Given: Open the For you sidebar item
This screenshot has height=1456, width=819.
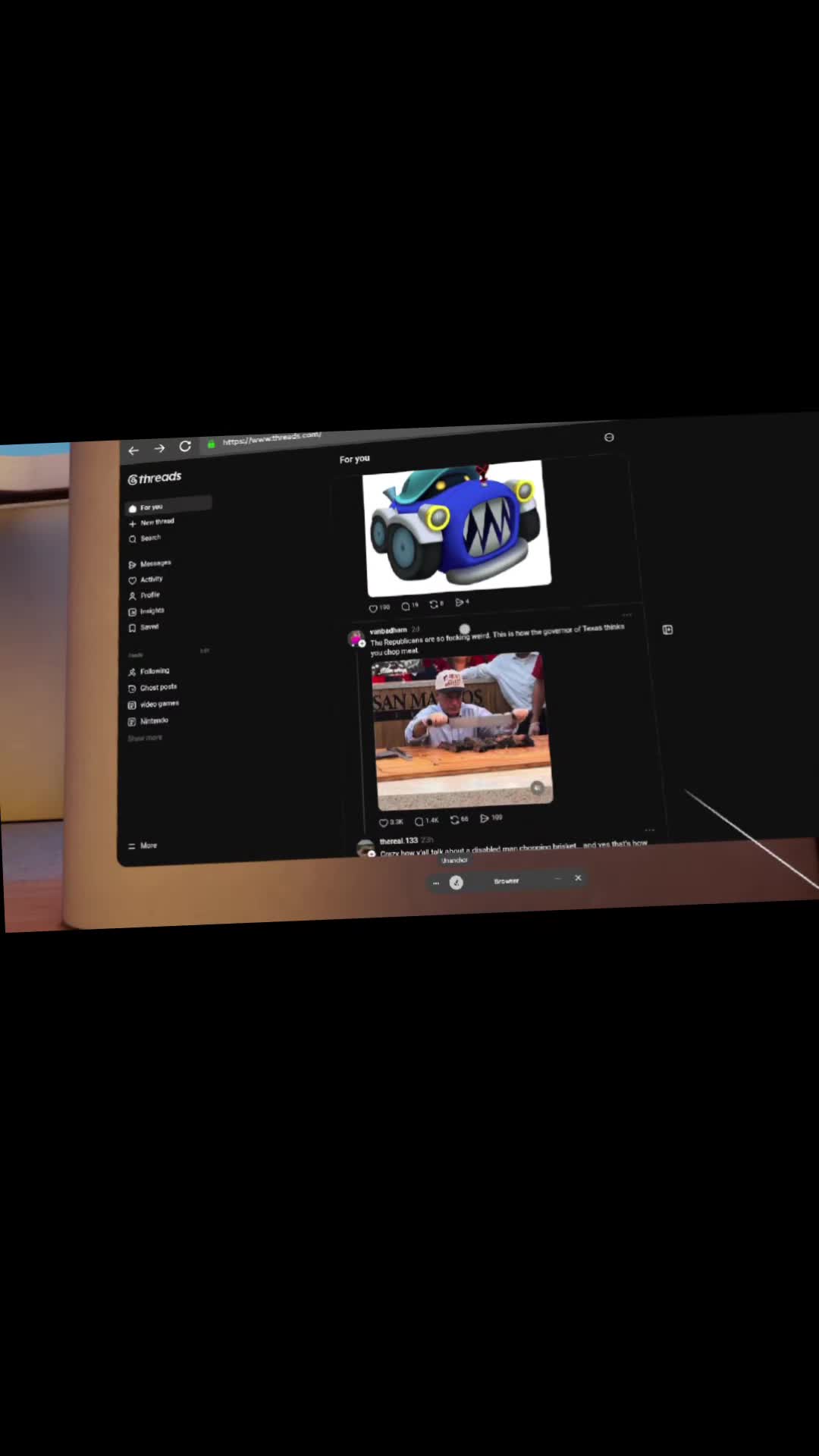Looking at the screenshot, I should [x=168, y=506].
